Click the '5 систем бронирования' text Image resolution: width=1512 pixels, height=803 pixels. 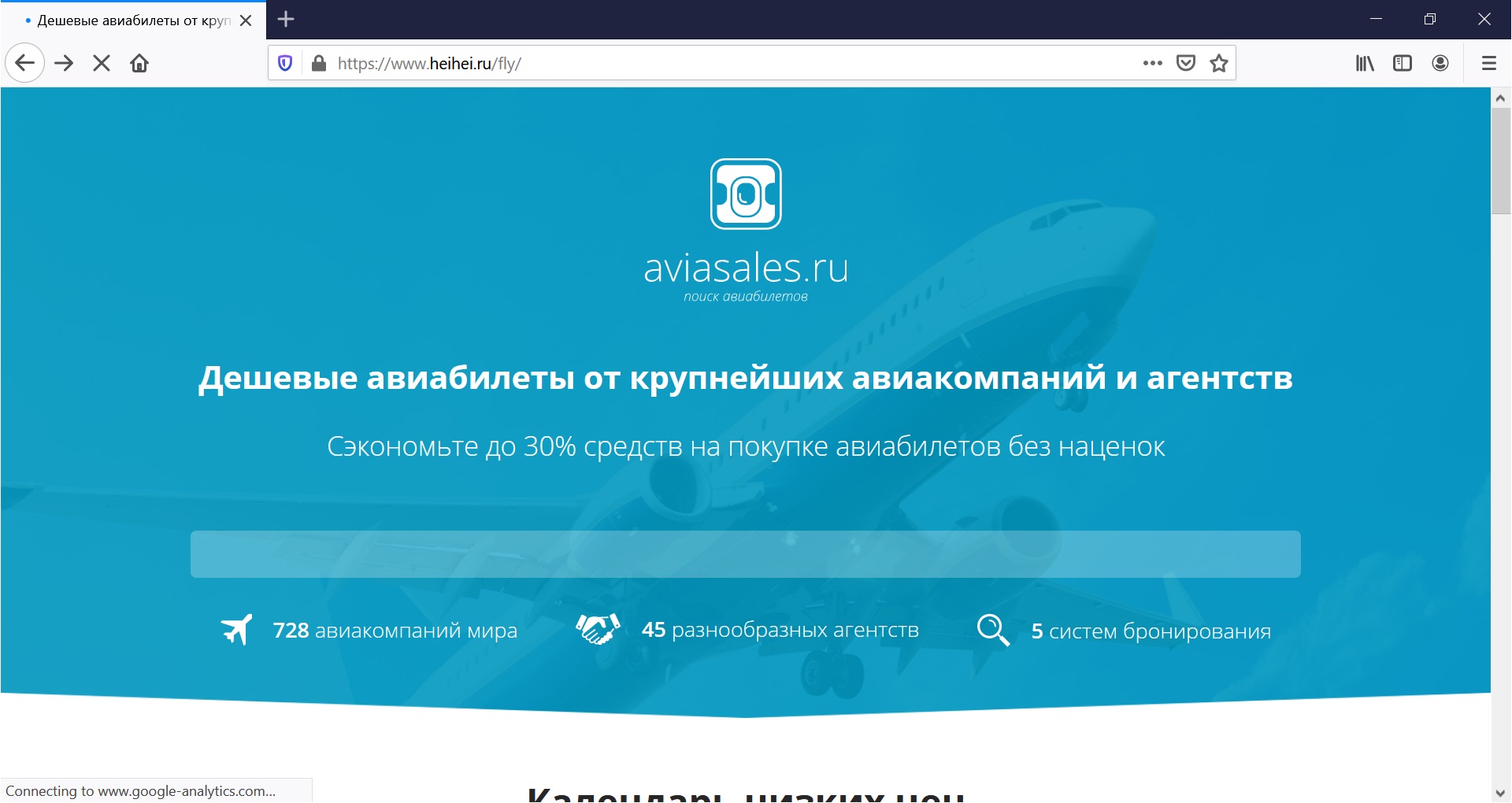pyautogui.click(x=1151, y=631)
